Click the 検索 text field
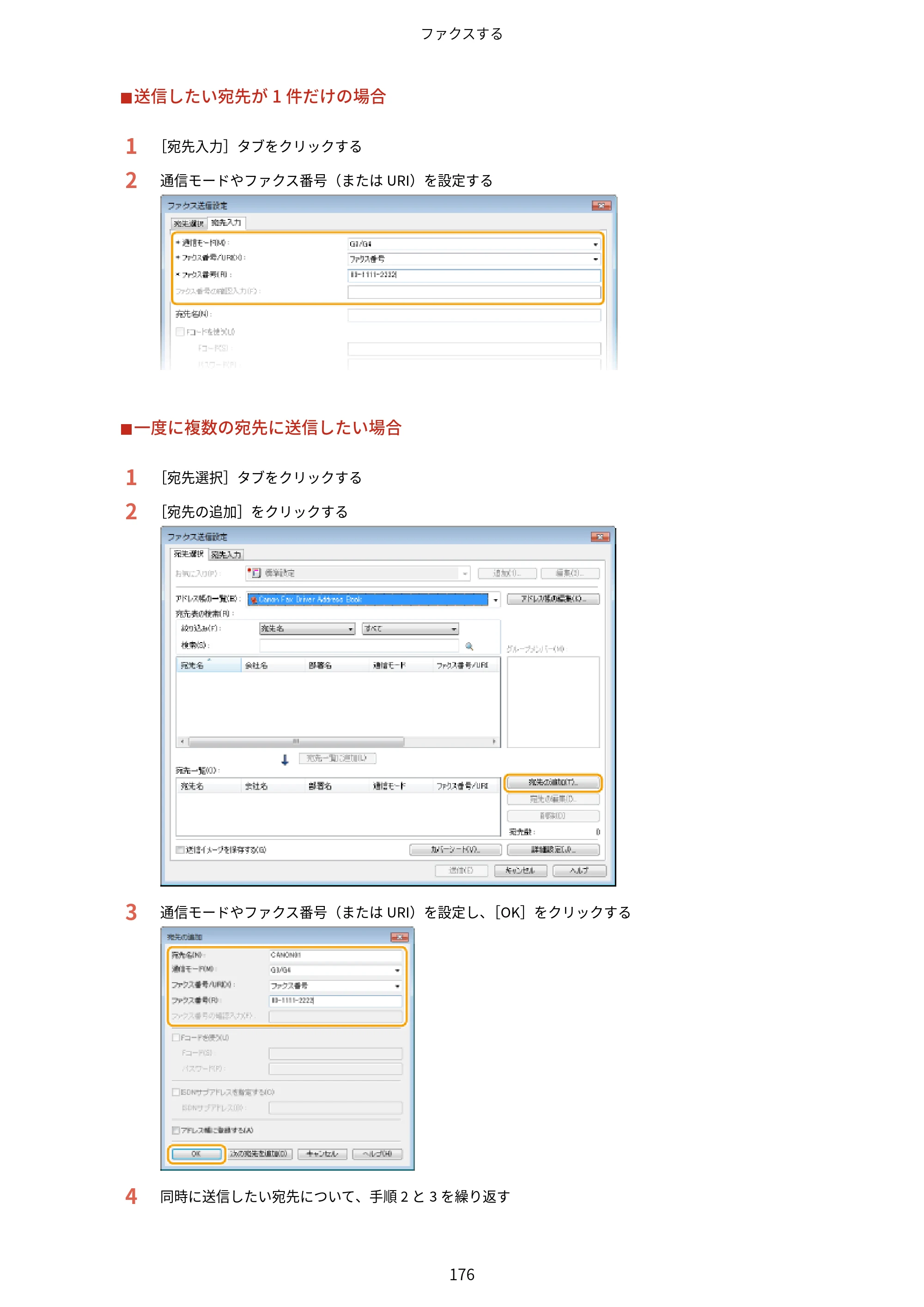Screen dimensions: 924x1307 [x=359, y=645]
